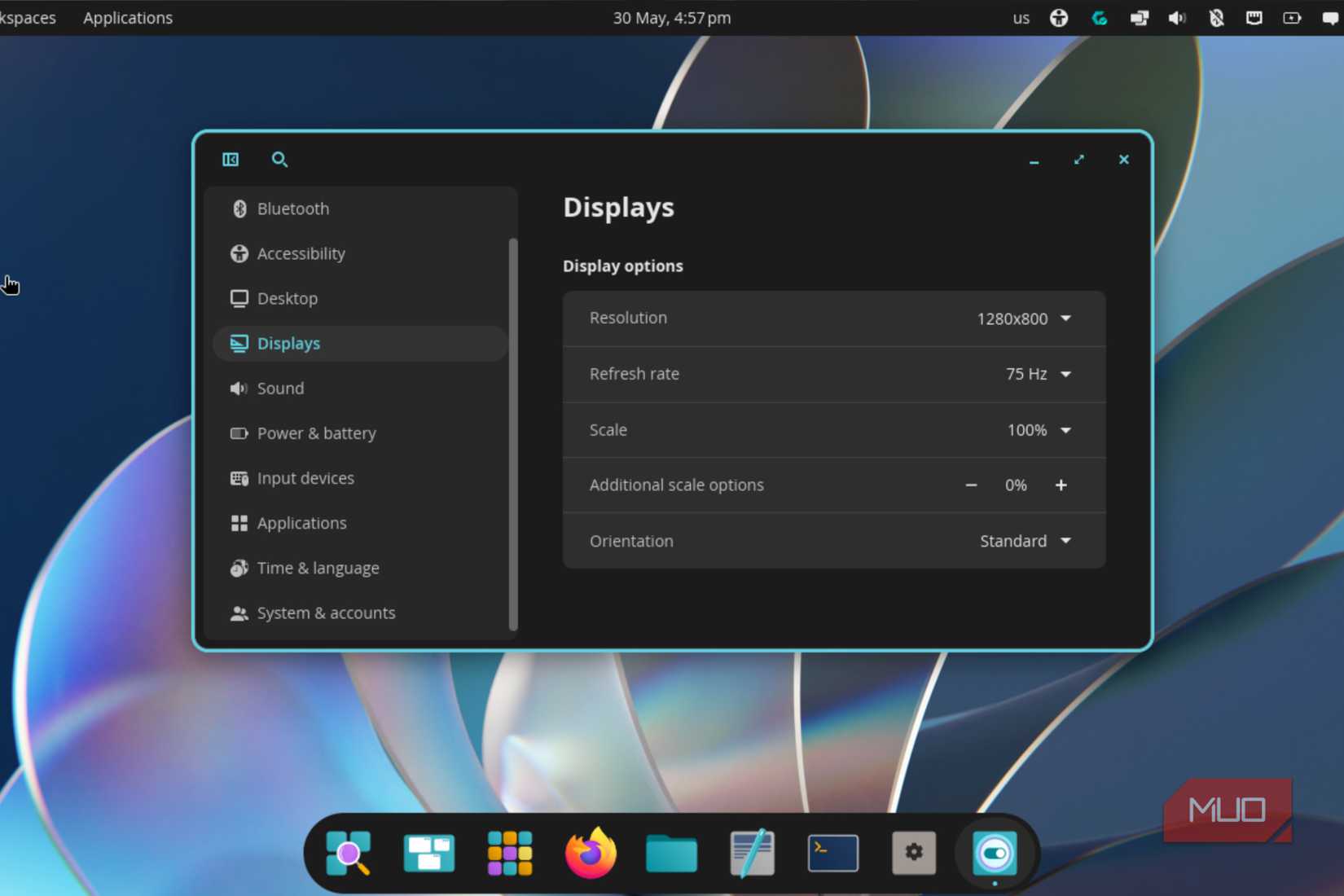Launch the search launcher from dock

(349, 854)
